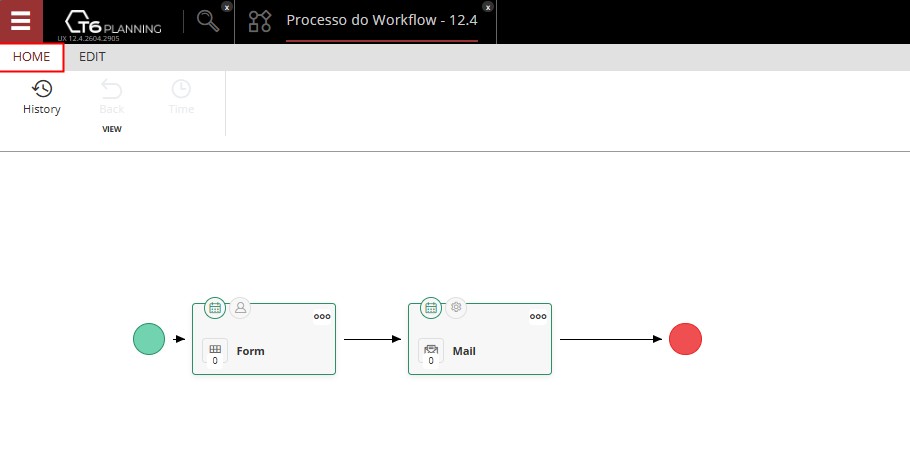Switch to the HOME ribbon tab
This screenshot has height=462, width=910.
(31, 57)
